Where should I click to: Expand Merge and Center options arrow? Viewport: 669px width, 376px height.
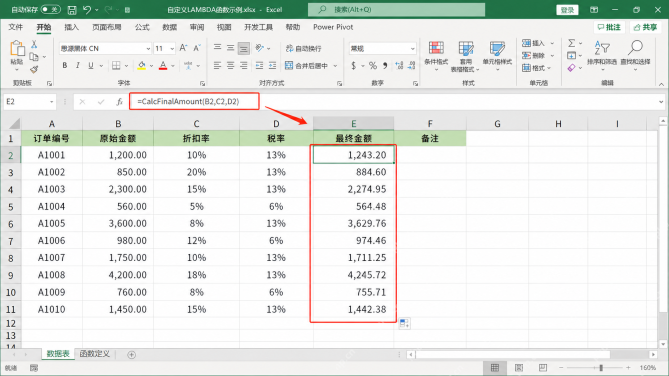[x=335, y=66]
